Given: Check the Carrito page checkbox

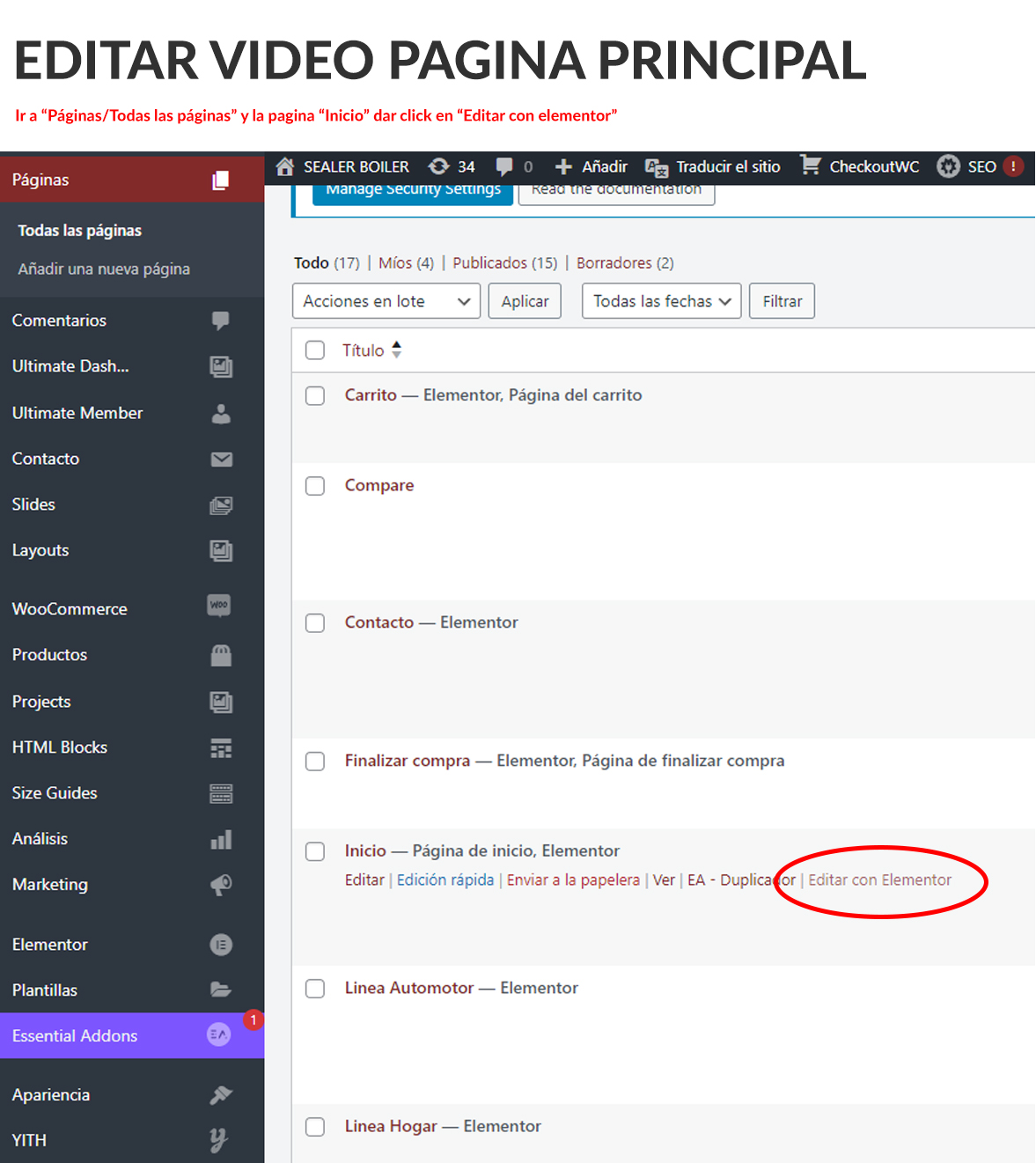Looking at the screenshot, I should click(315, 396).
